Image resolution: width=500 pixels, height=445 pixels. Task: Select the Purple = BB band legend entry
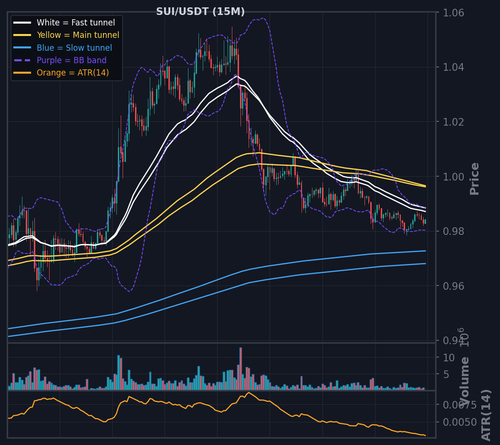(x=60, y=60)
